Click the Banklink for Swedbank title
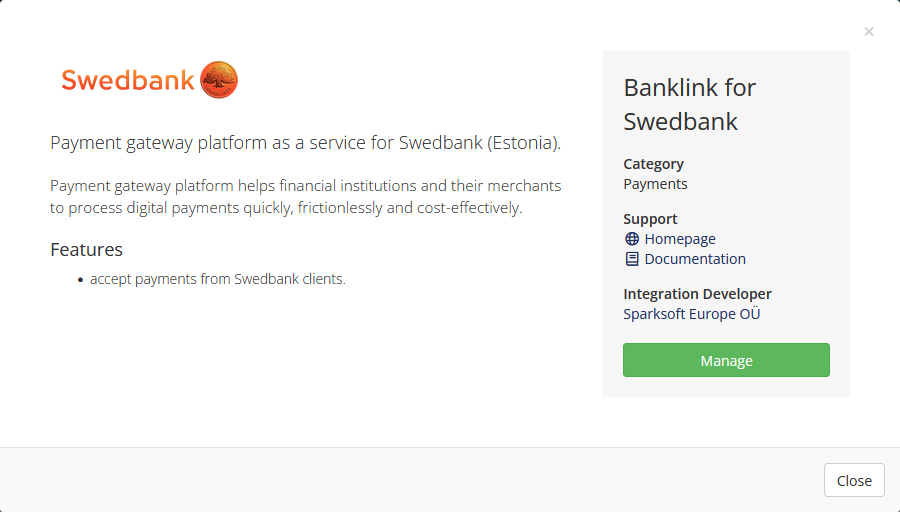The height and width of the screenshot is (512, 900). tap(690, 104)
